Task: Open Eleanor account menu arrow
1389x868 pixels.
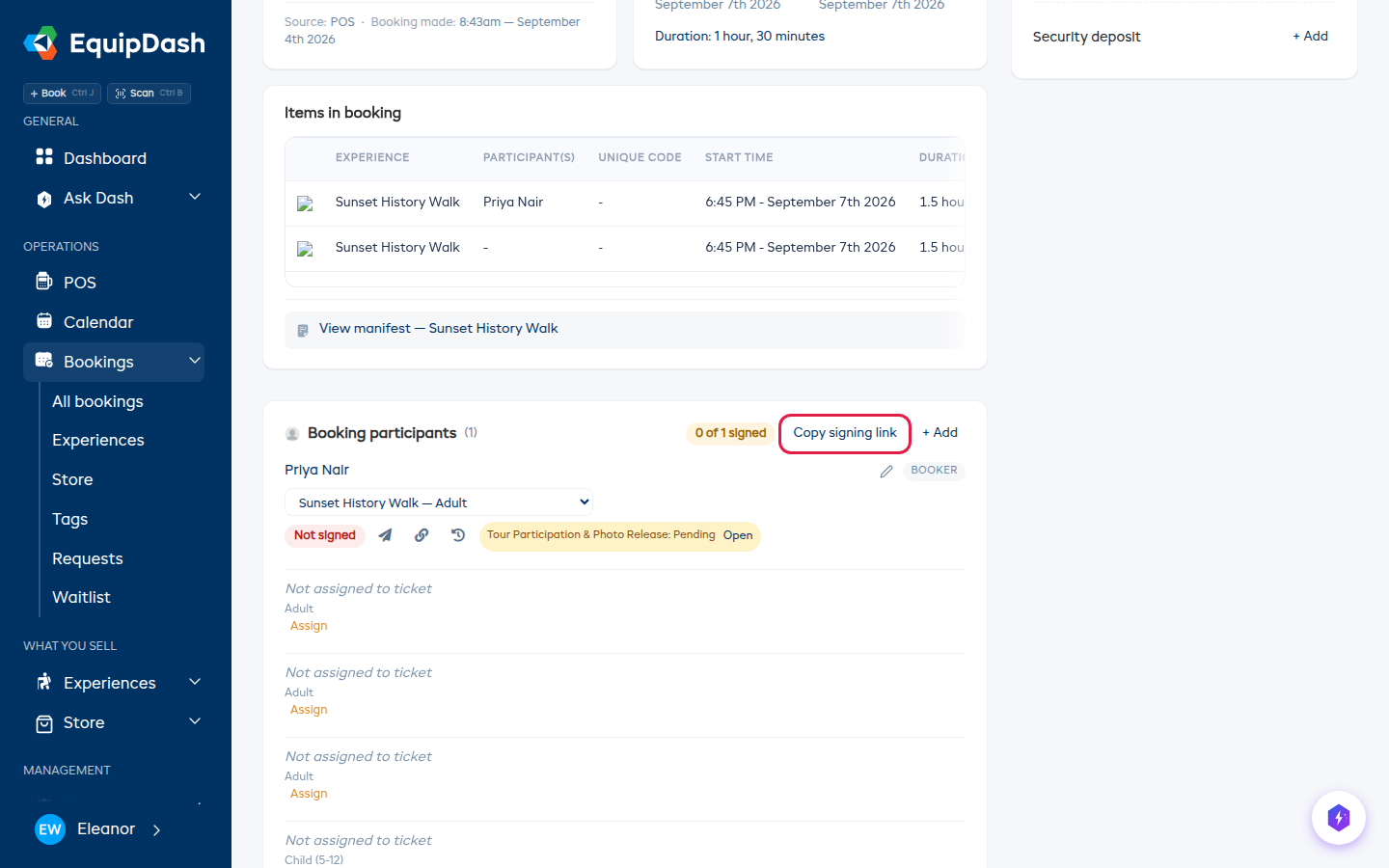Action: click(157, 829)
